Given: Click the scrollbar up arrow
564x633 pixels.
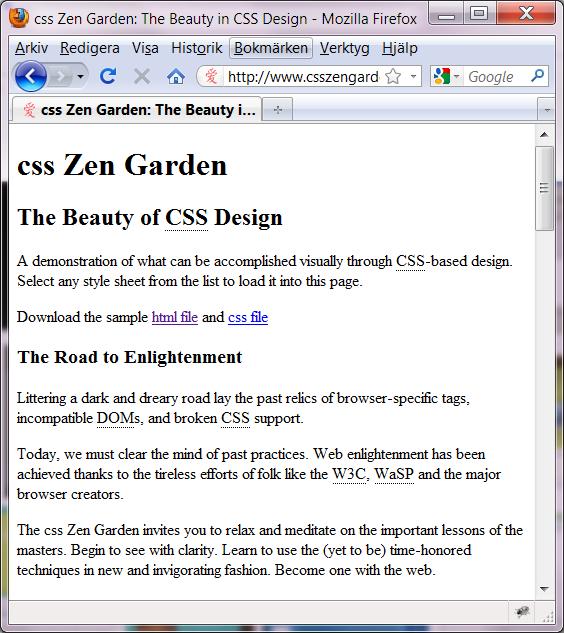Looking at the screenshot, I should coord(544,134).
